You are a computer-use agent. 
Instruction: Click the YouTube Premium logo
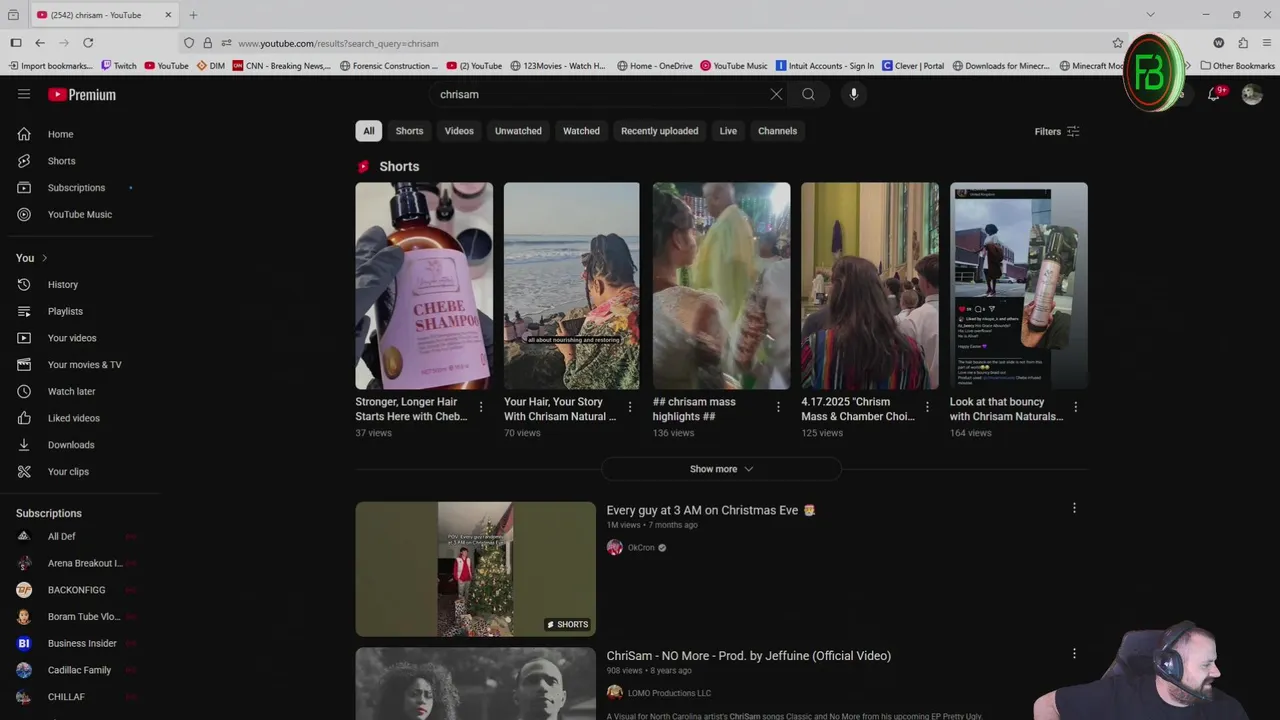point(82,95)
